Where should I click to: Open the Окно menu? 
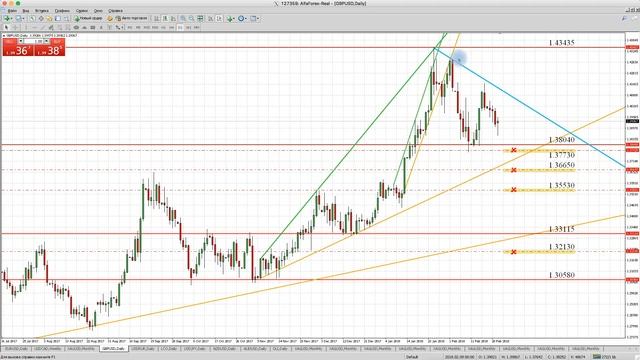coord(98,11)
